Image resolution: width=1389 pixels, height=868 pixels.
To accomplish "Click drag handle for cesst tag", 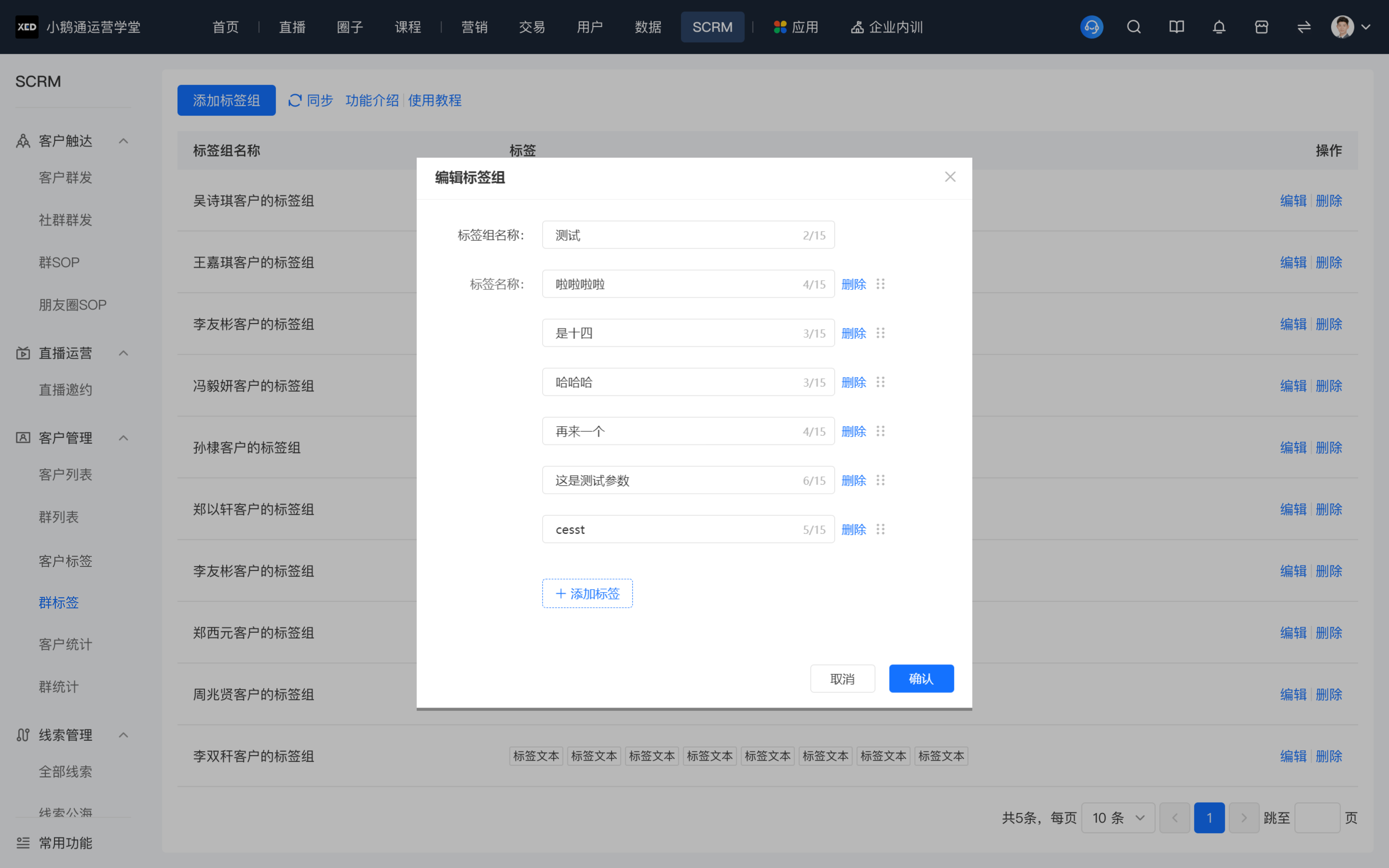I will (x=880, y=529).
